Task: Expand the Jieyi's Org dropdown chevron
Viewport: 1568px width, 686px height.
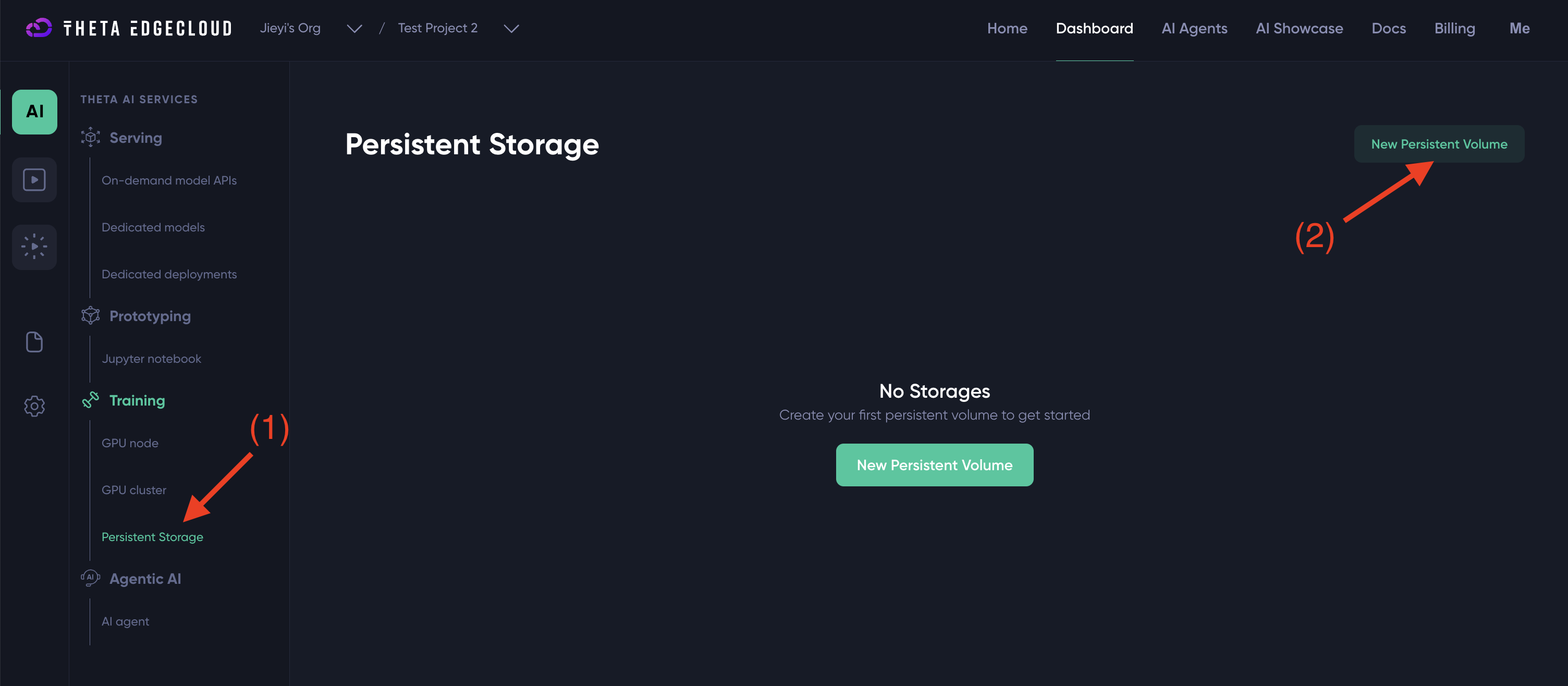Action: coord(354,29)
